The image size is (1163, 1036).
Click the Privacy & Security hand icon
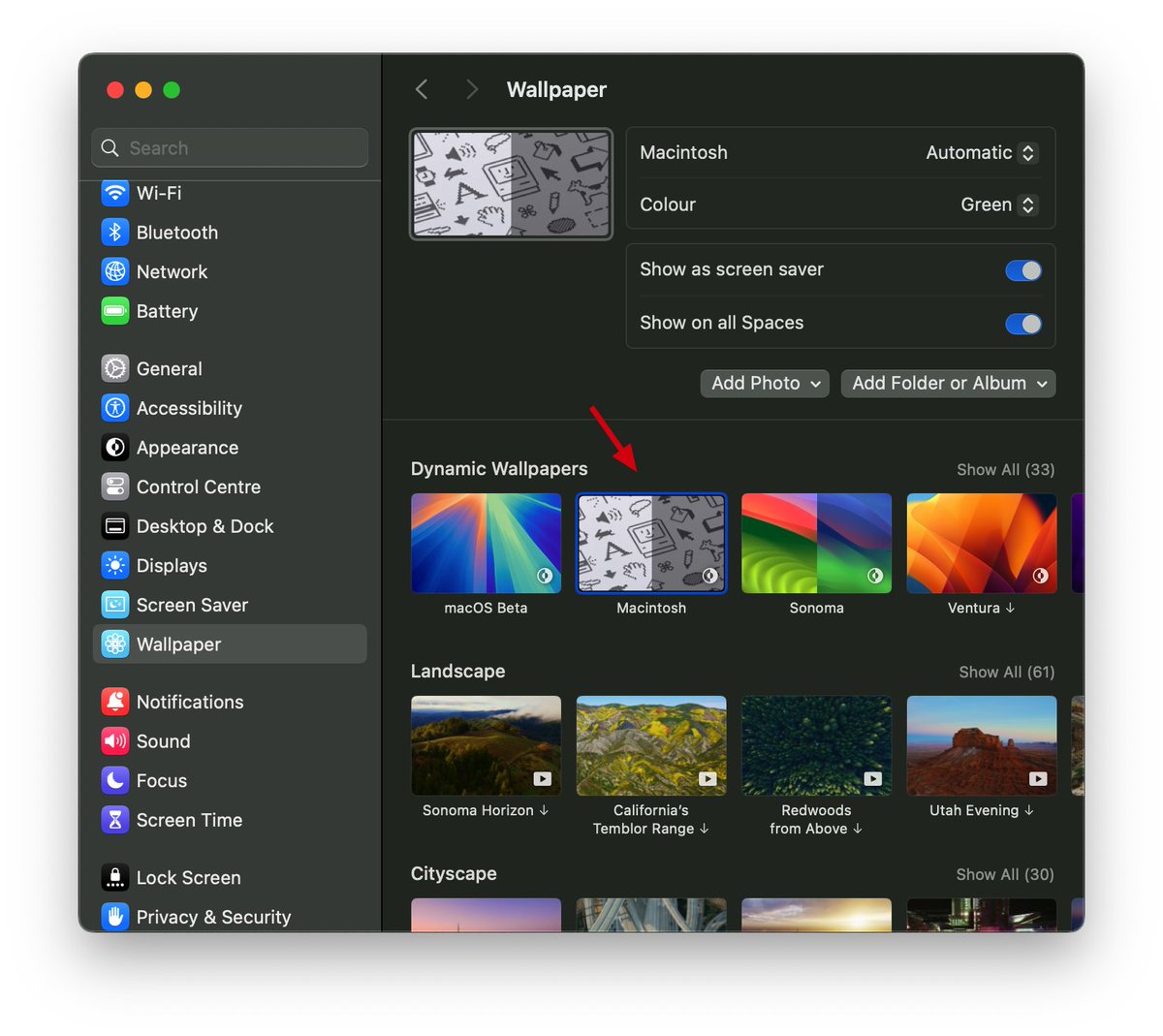pyautogui.click(x=115, y=917)
